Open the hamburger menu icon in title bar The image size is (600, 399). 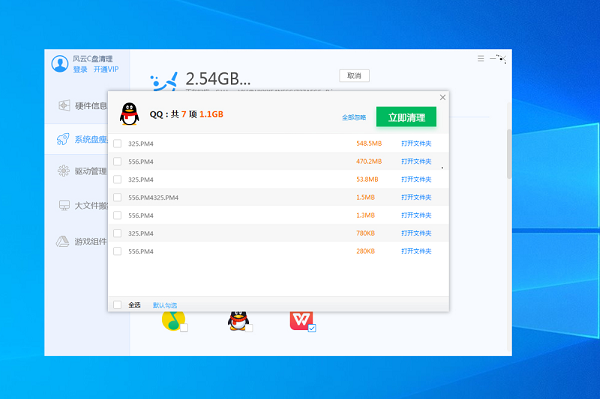coord(481,59)
